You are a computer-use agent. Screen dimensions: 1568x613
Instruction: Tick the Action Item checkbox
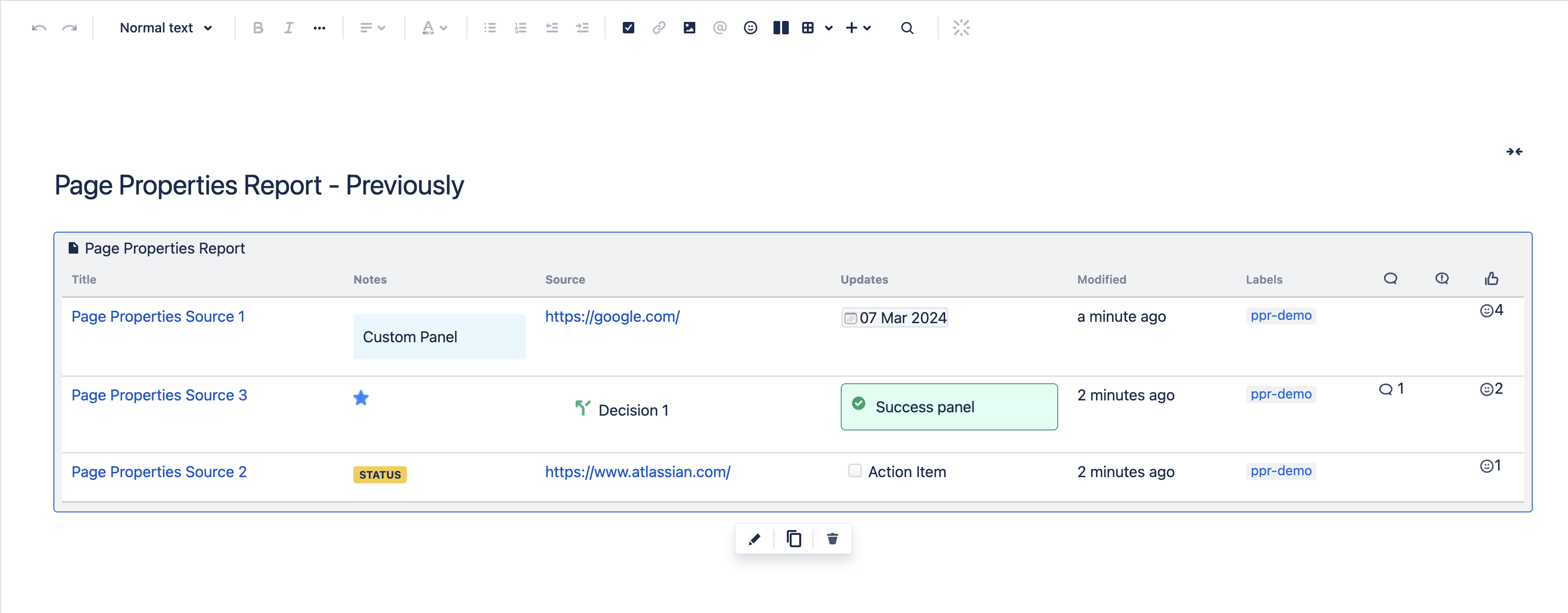click(x=855, y=470)
